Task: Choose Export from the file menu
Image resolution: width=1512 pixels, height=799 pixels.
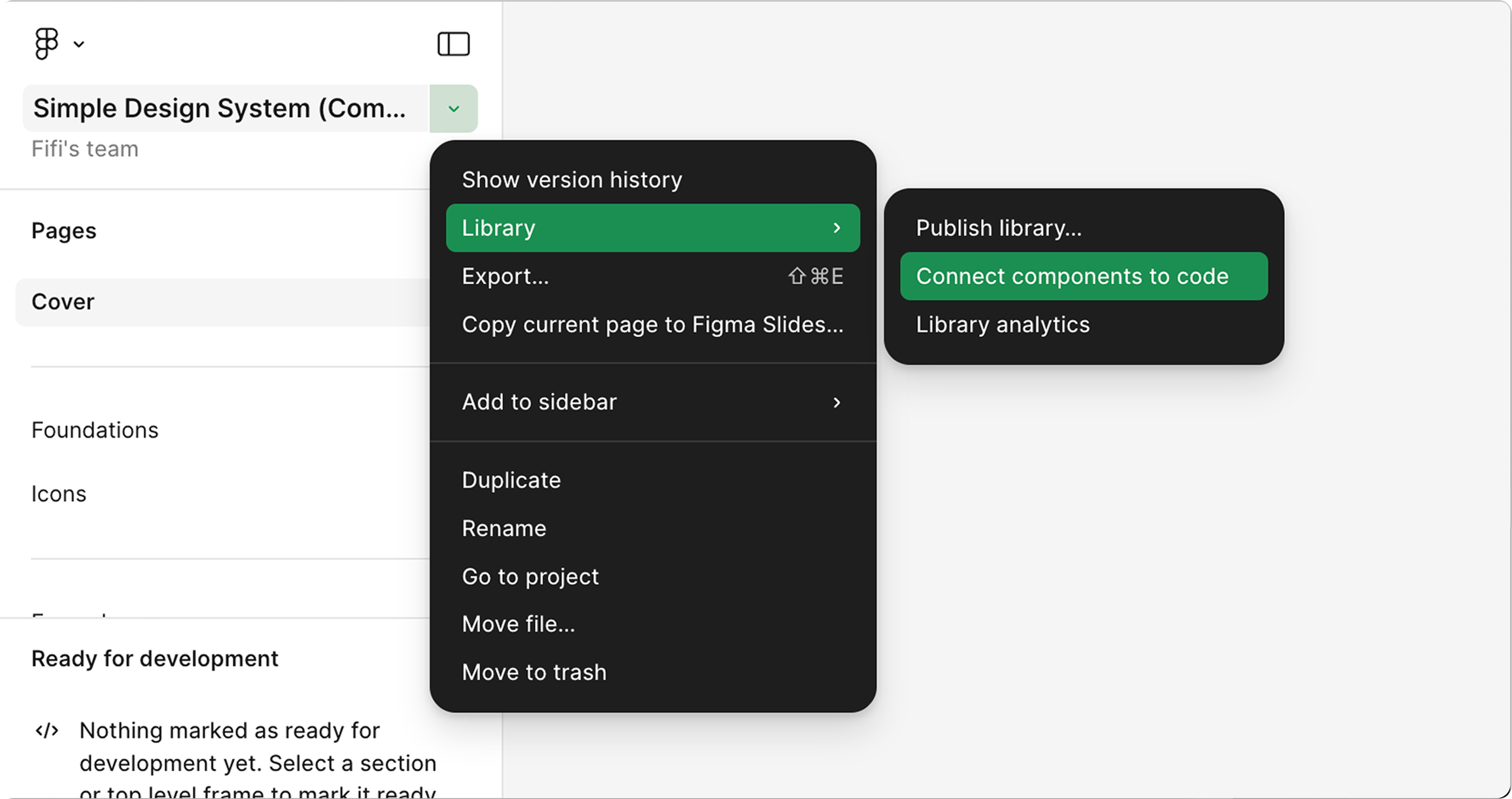Action: point(505,276)
